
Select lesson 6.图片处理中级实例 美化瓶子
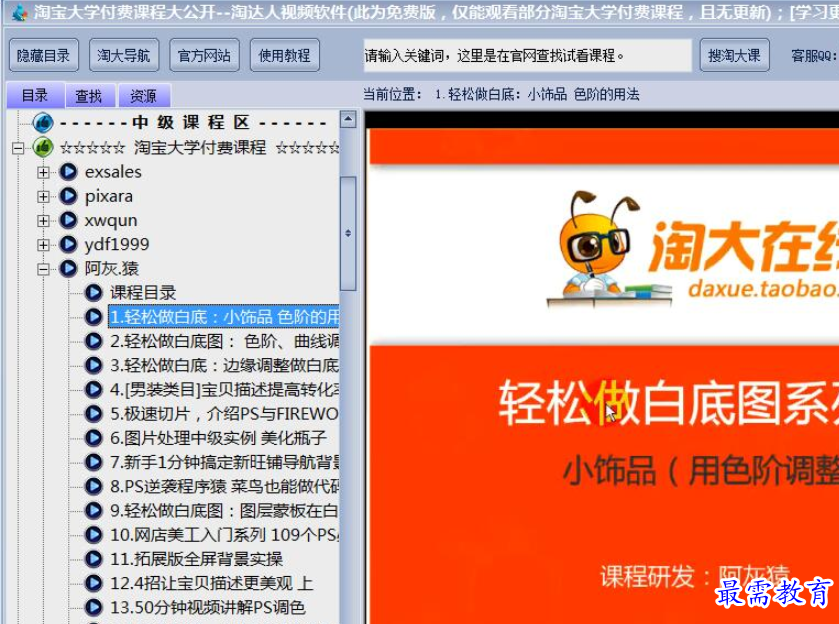click(218, 438)
